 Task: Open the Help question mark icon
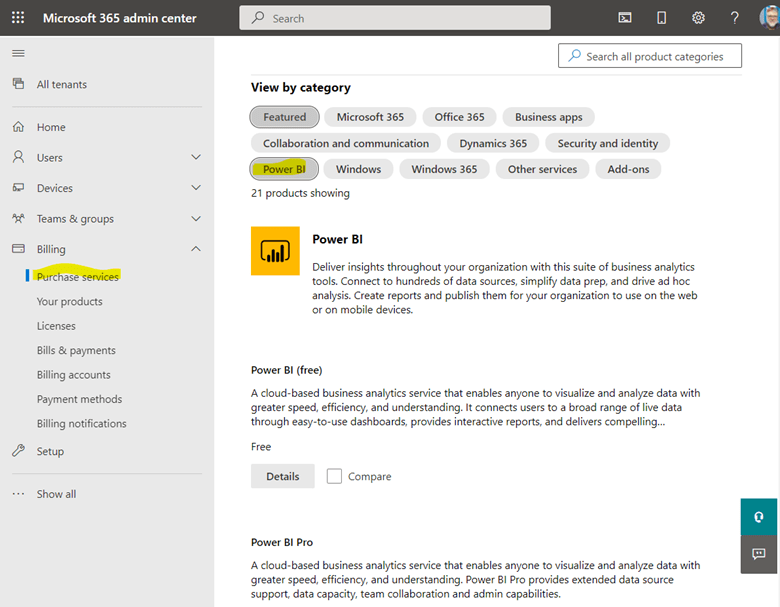point(735,18)
